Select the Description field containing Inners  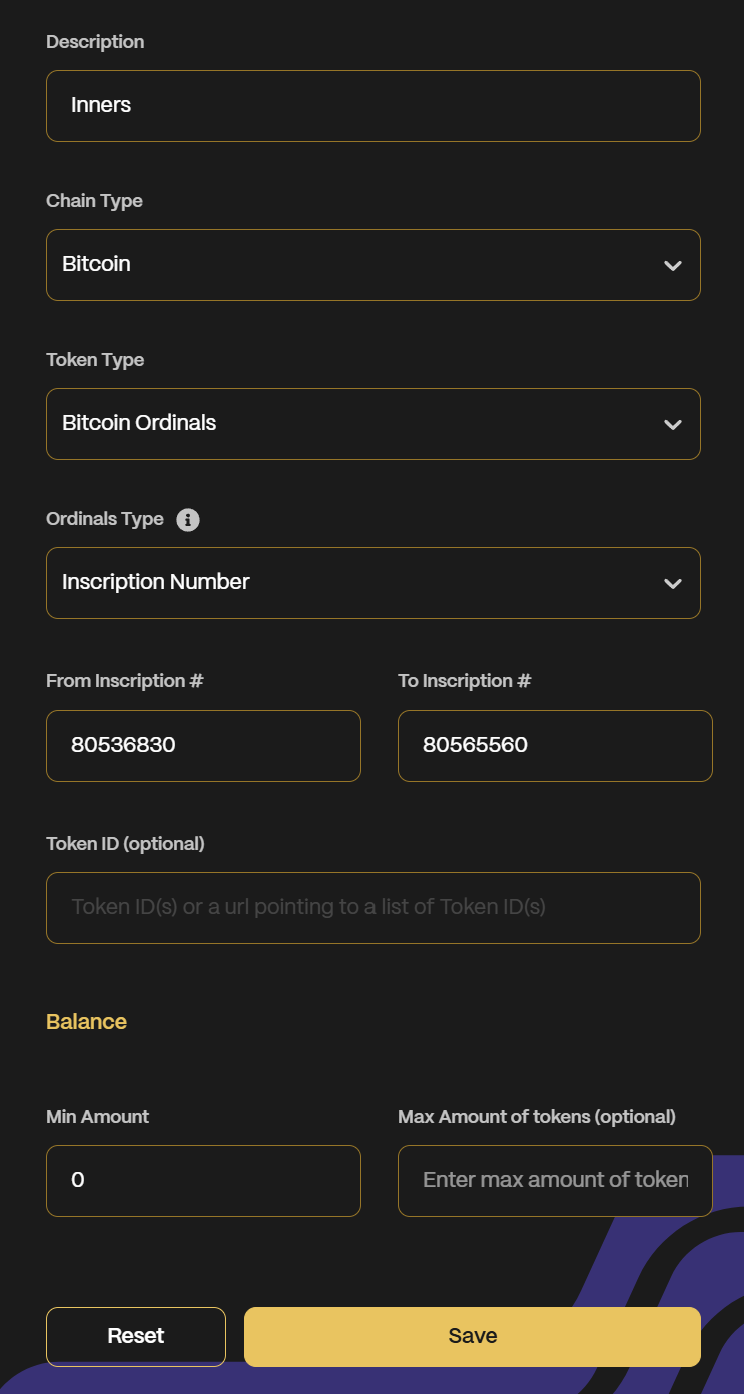coord(373,105)
